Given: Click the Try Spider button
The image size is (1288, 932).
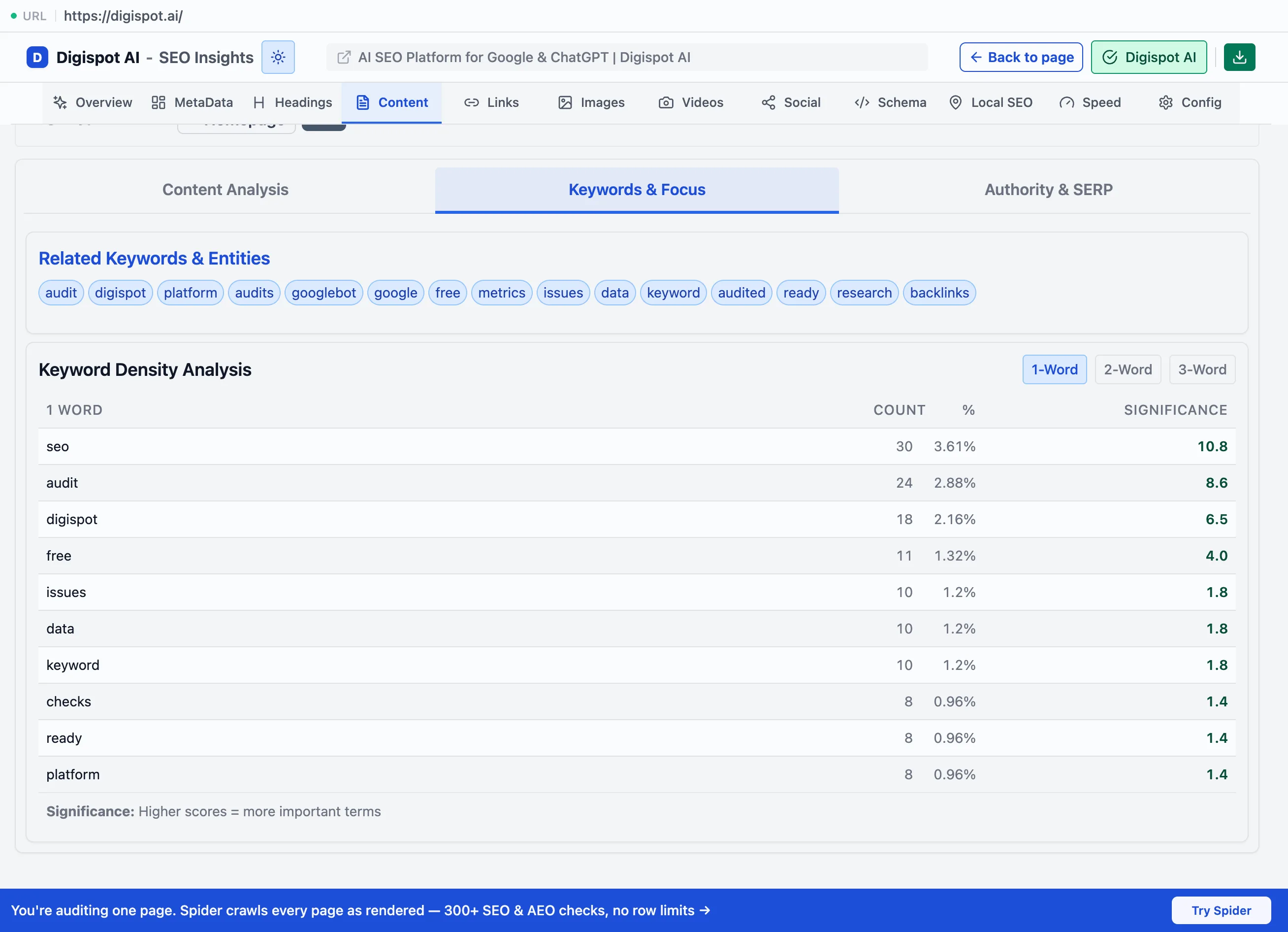Looking at the screenshot, I should click(1221, 911).
